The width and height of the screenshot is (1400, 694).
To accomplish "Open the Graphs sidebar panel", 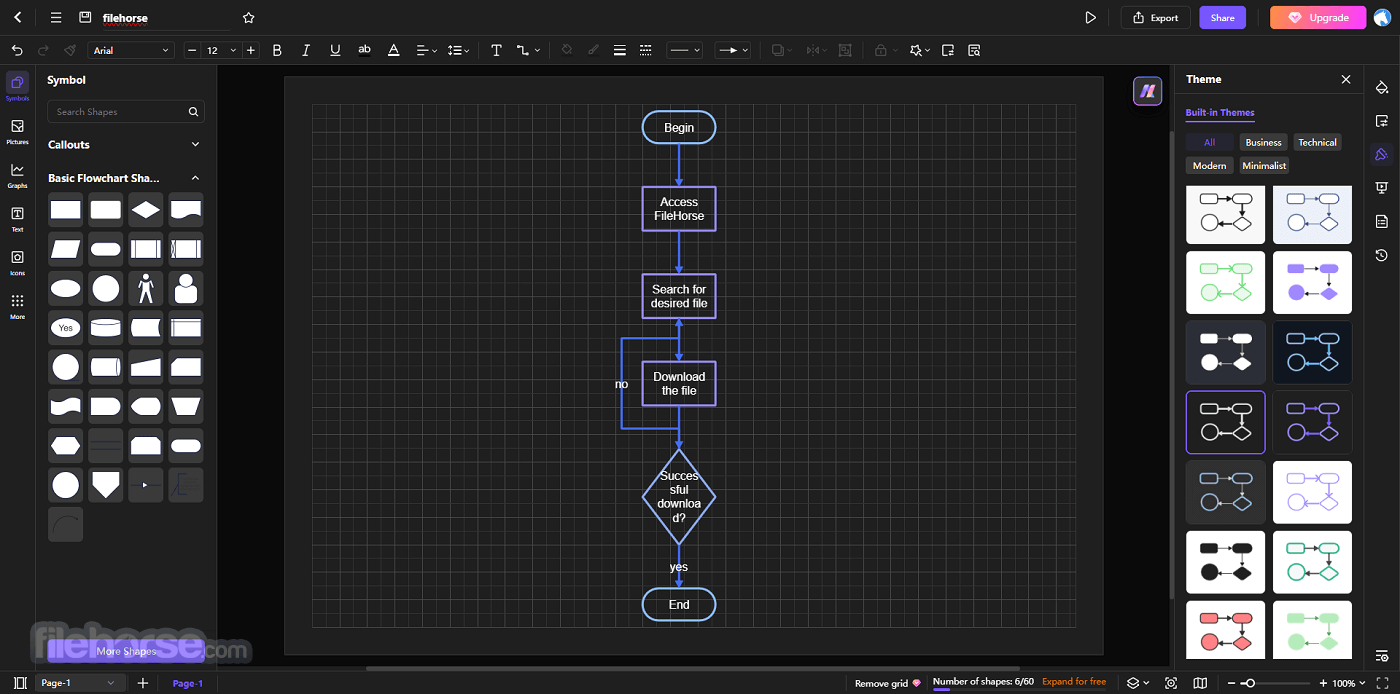I will click(x=17, y=175).
